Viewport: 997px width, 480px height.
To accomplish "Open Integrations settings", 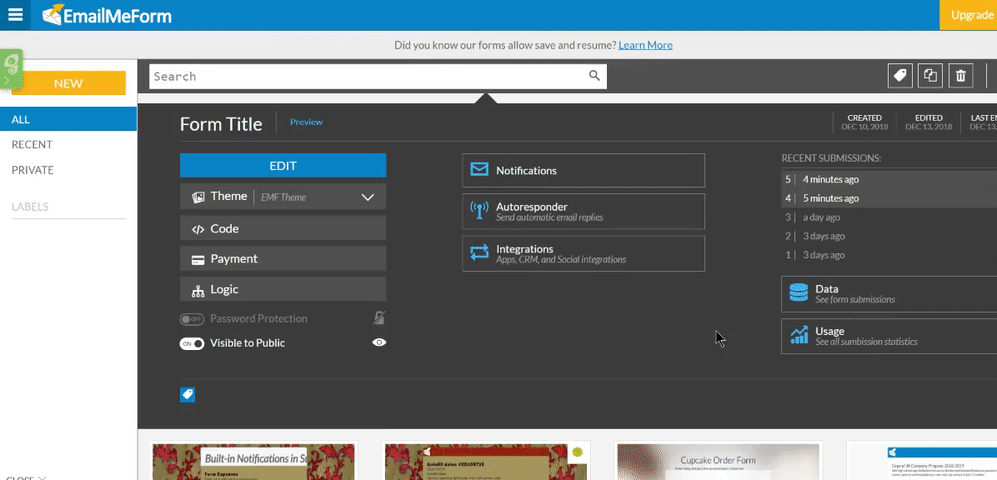I will click(584, 254).
